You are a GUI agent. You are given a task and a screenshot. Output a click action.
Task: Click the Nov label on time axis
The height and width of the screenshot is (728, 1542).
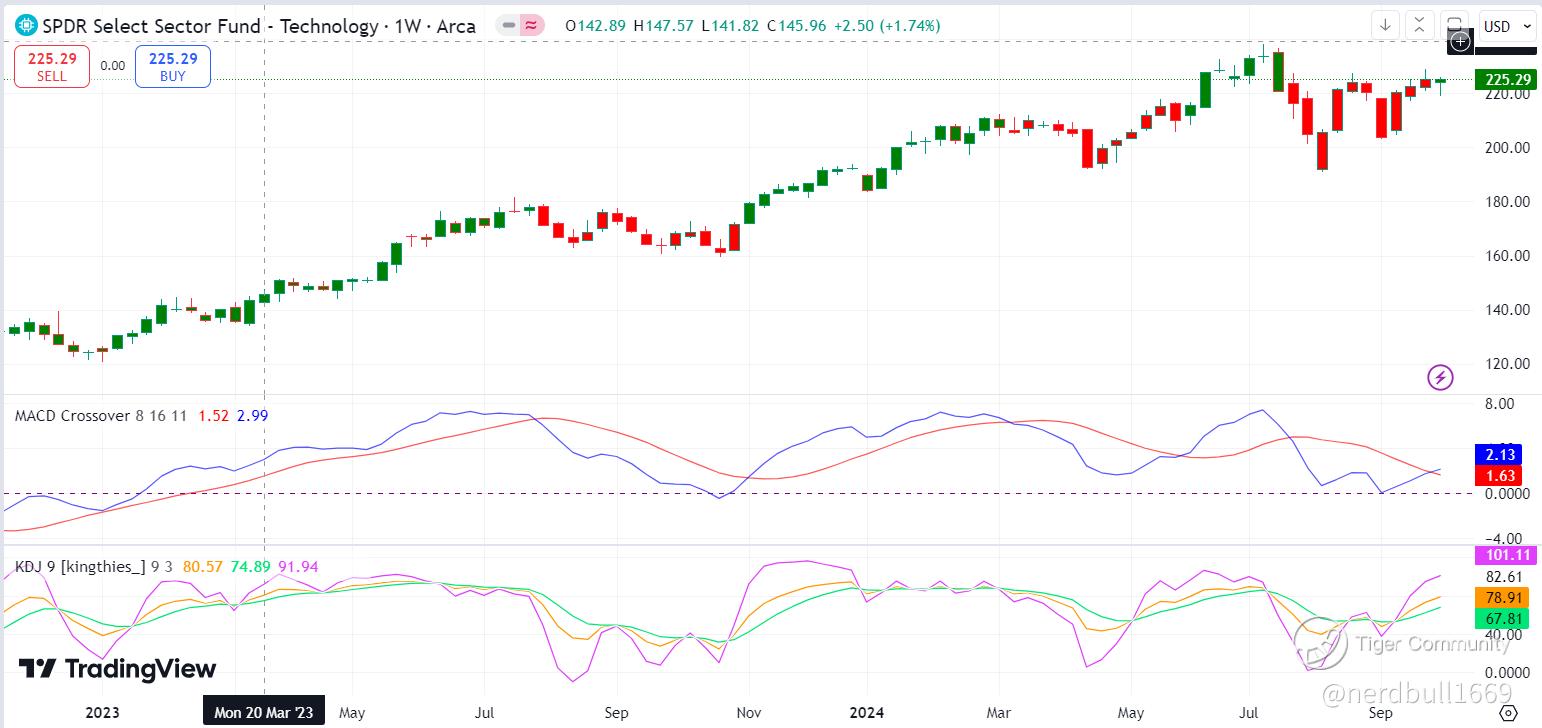coord(749,713)
